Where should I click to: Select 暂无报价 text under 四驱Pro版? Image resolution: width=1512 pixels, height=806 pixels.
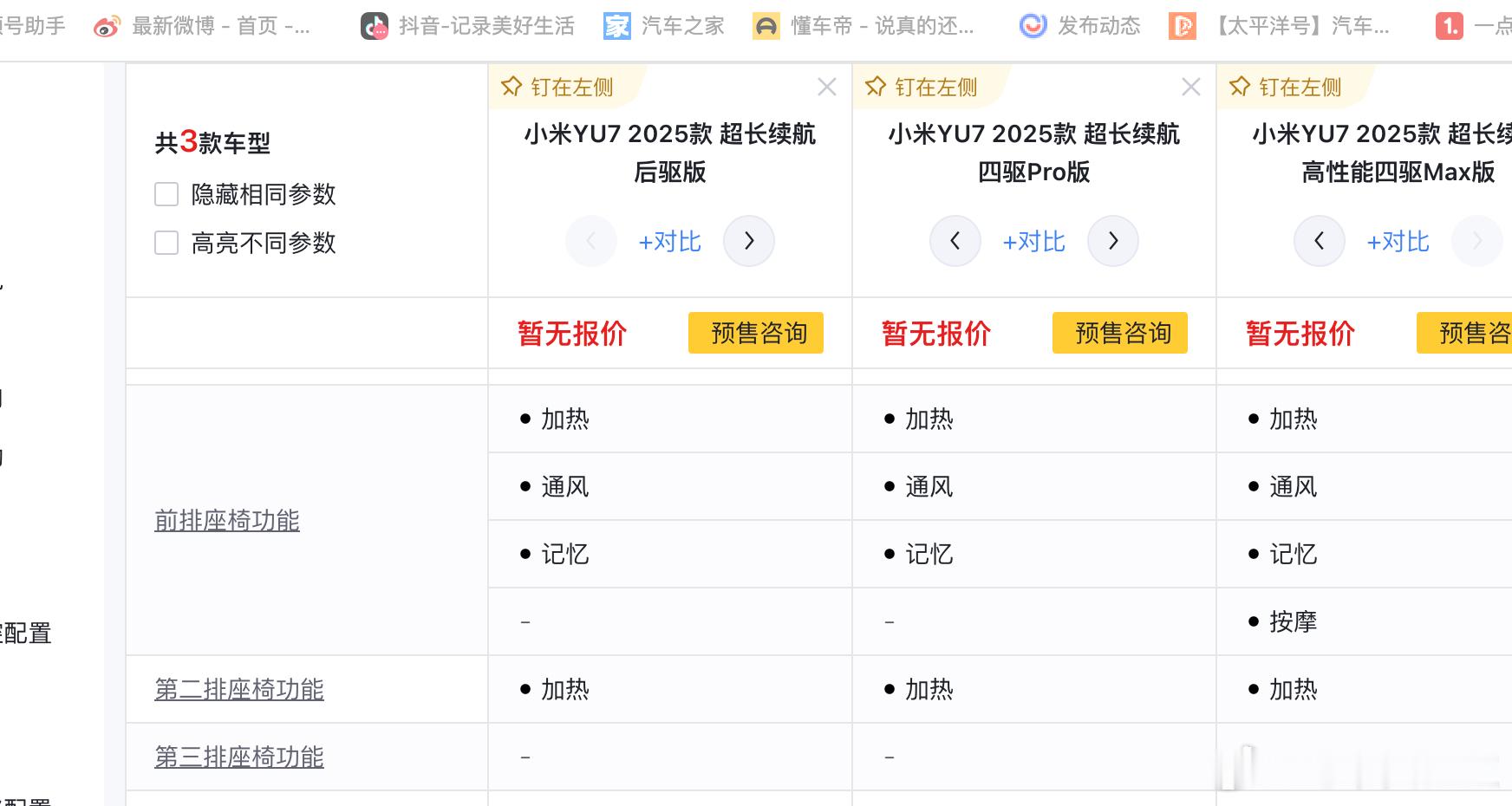(x=936, y=333)
